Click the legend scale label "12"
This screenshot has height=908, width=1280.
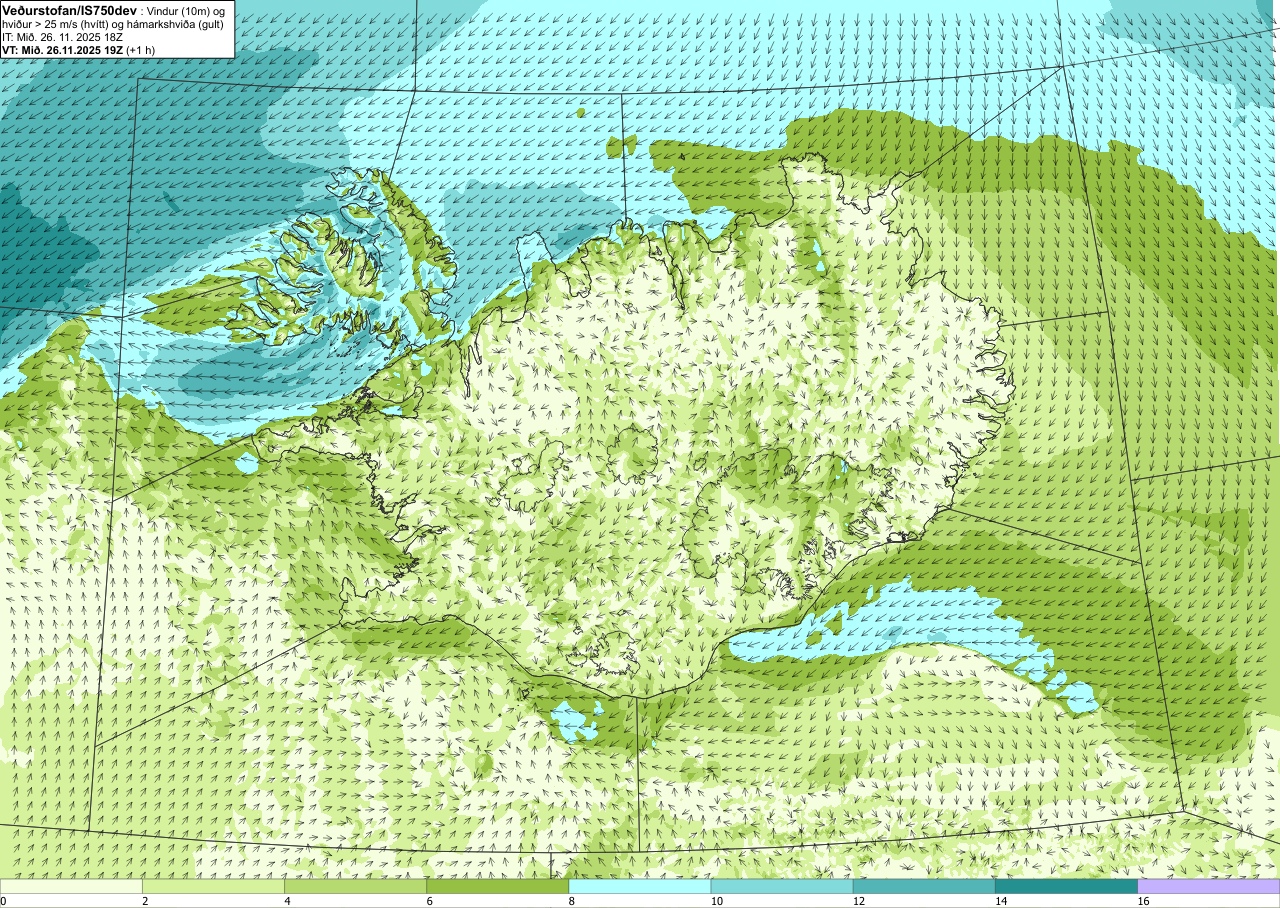[858, 901]
